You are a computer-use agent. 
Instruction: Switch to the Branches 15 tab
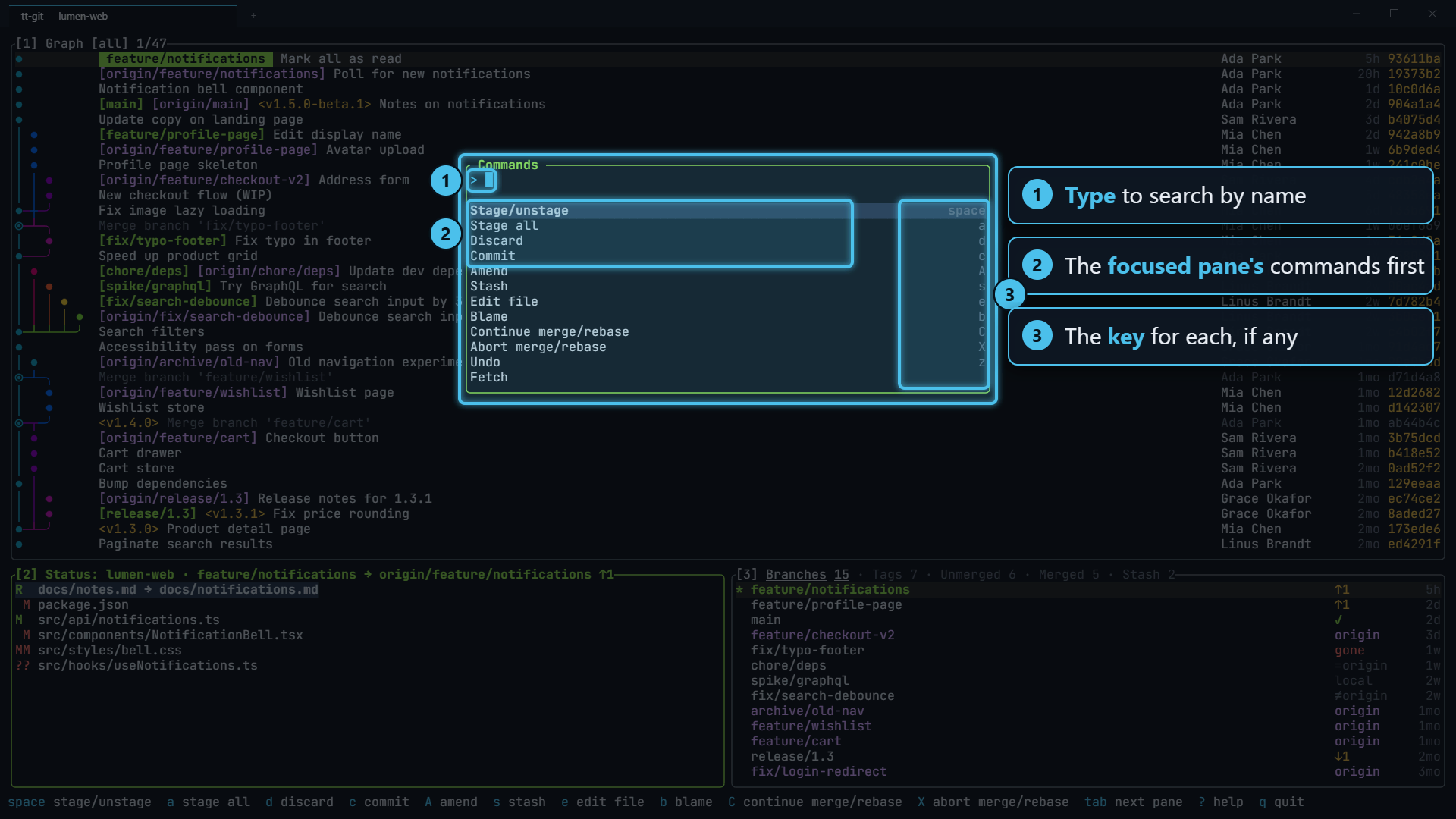[x=807, y=575]
